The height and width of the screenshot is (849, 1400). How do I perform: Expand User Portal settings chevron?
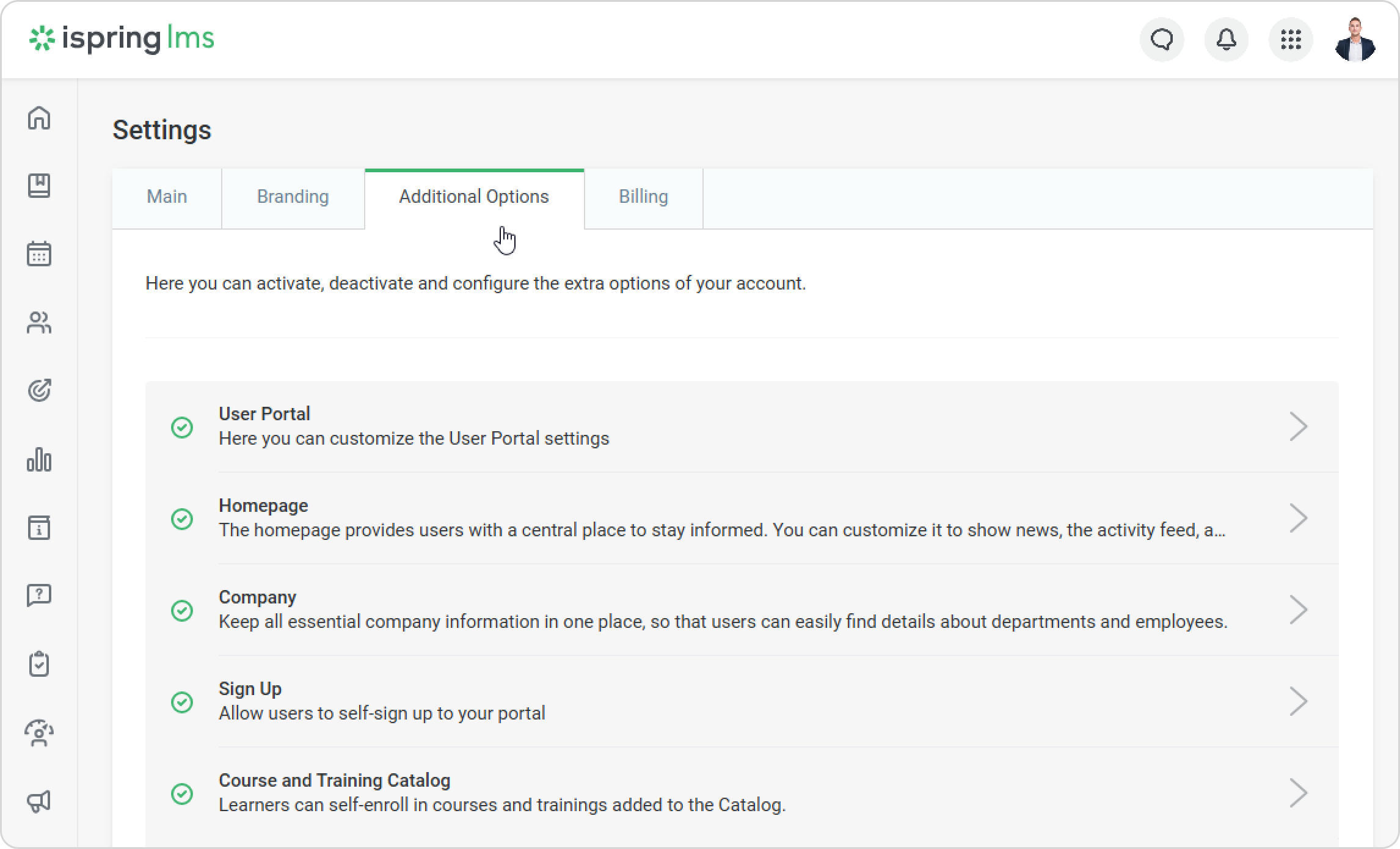click(1298, 426)
